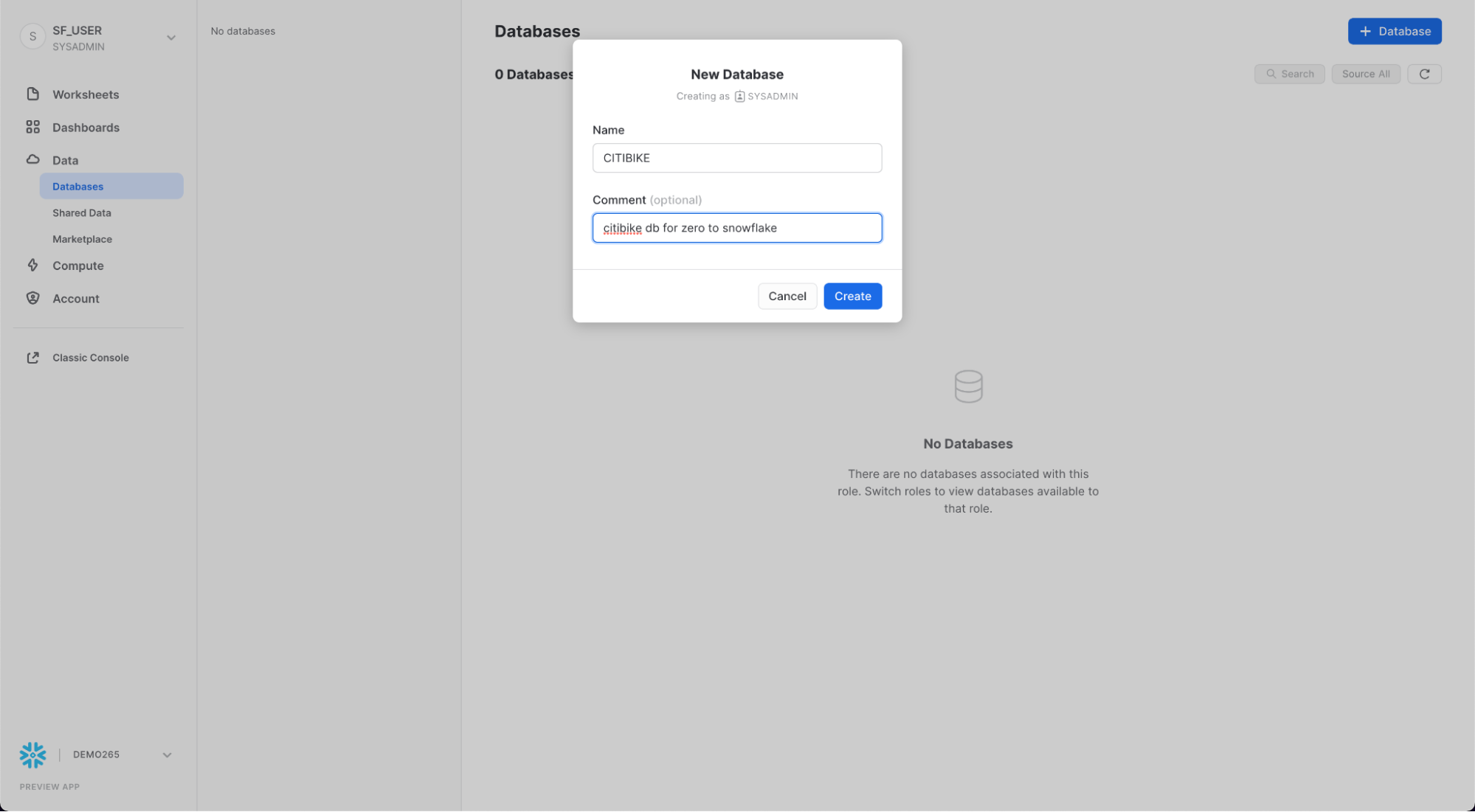Click the Data icon in sidebar

32,159
